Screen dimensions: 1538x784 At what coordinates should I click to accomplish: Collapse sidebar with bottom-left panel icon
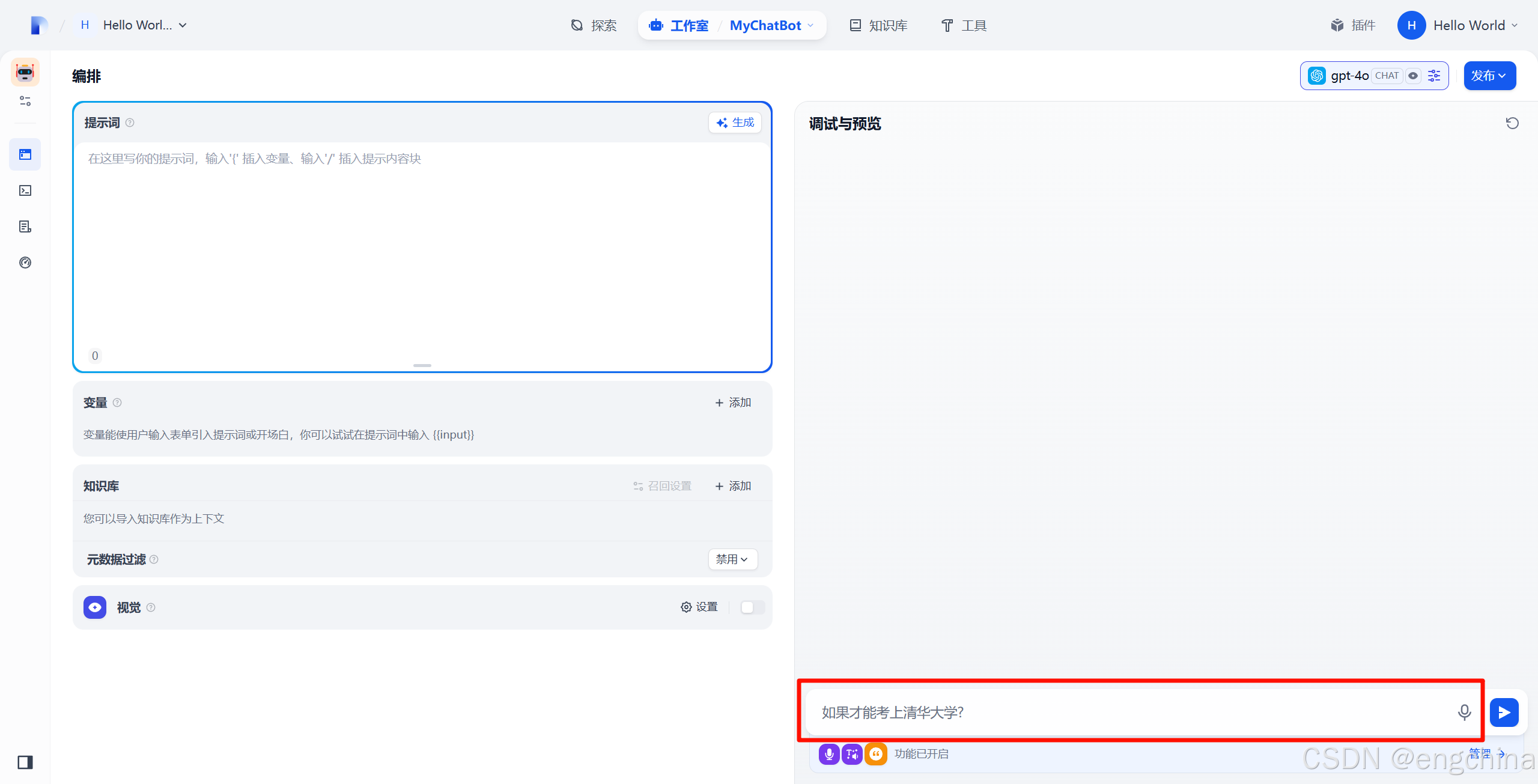tap(25, 762)
